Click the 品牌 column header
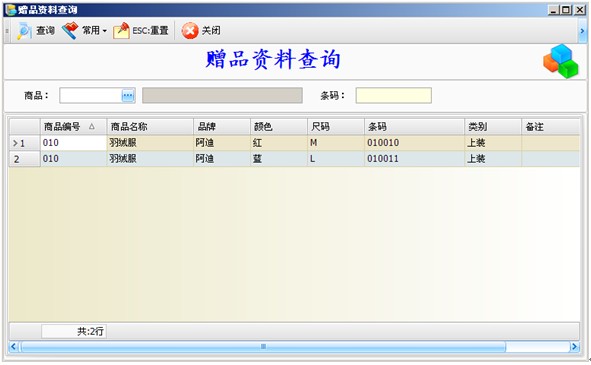591x365 pixels. click(222, 127)
